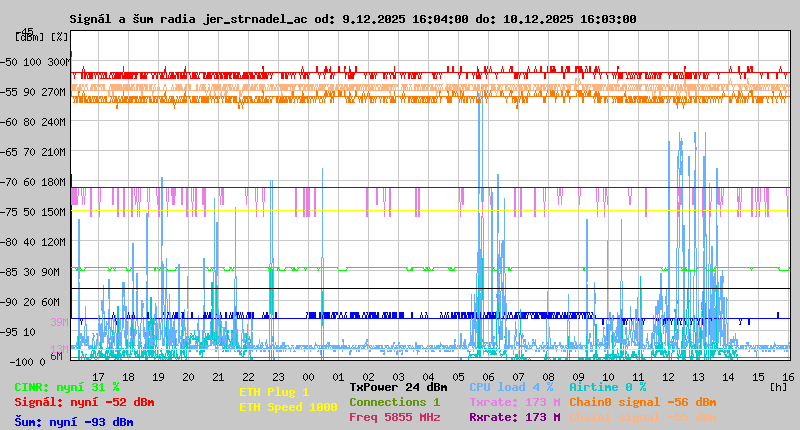This screenshot has height=430, width=800.
Task: Click the '03' hour label on time axis
Action: click(398, 377)
